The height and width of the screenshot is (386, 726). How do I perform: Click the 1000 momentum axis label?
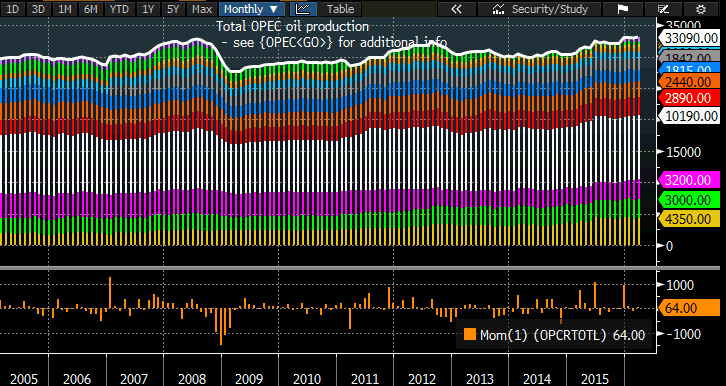[x=680, y=285]
